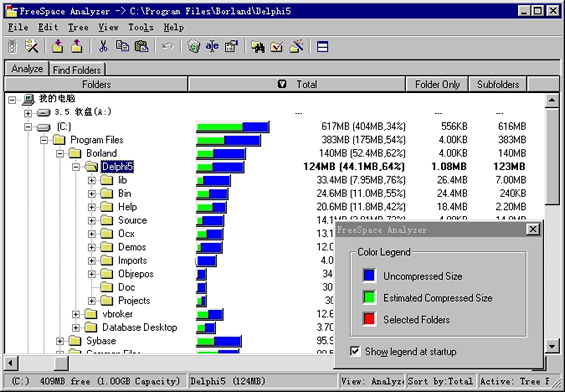
Task: Click the blue Uncompressed Size swatch
Action: click(x=369, y=276)
